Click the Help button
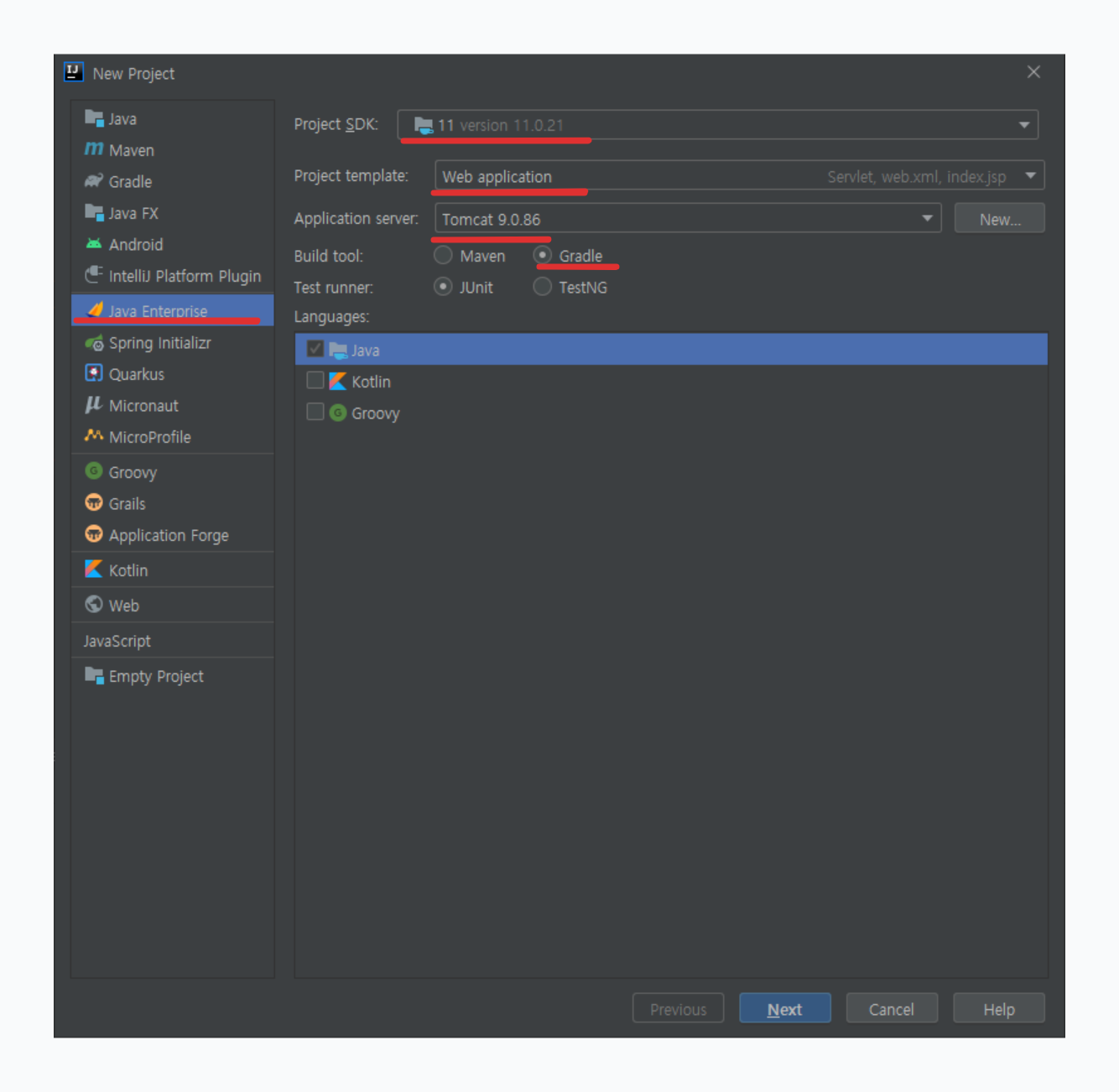 click(998, 1009)
